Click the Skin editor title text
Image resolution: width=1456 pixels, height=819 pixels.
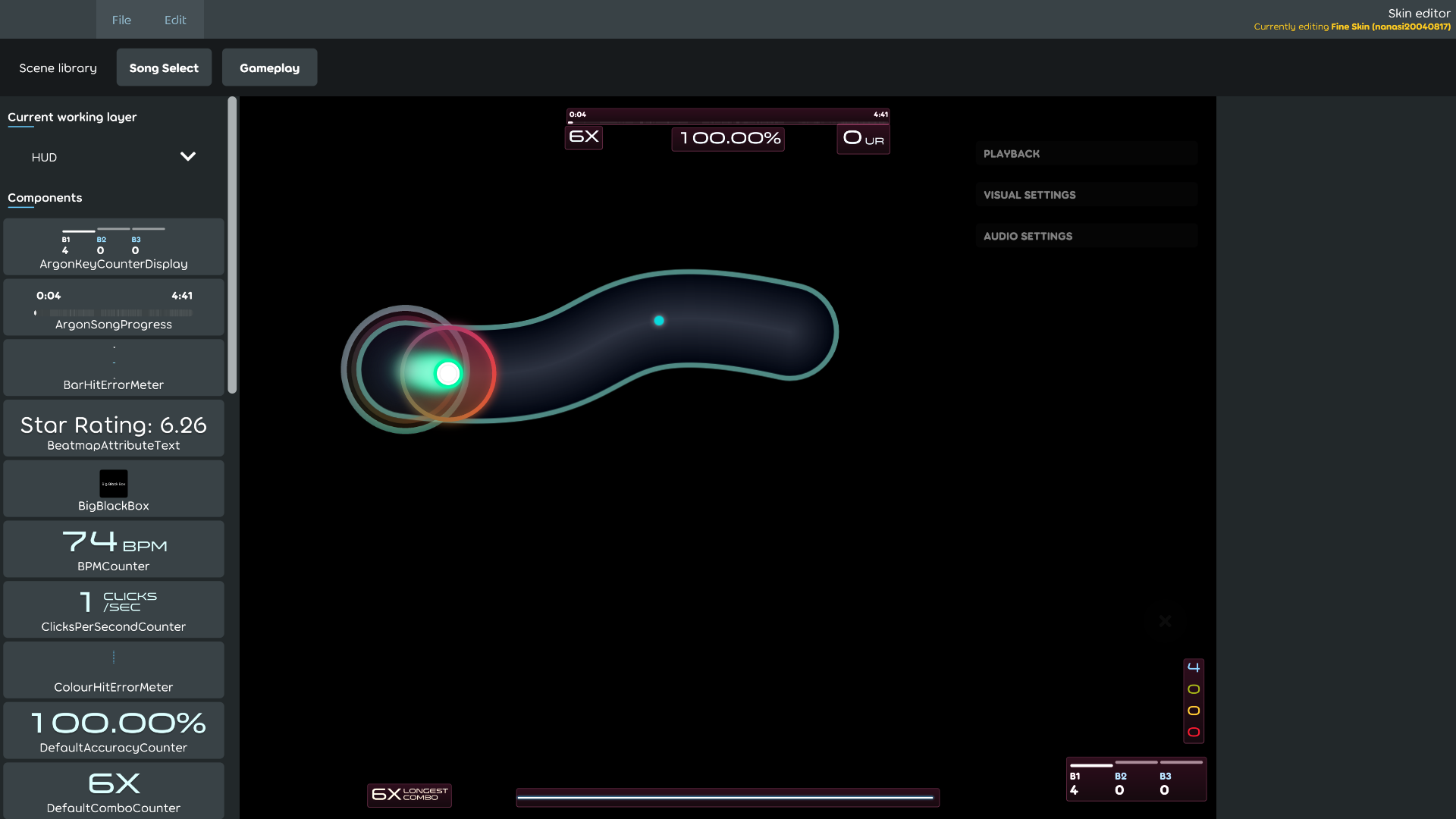1419,13
